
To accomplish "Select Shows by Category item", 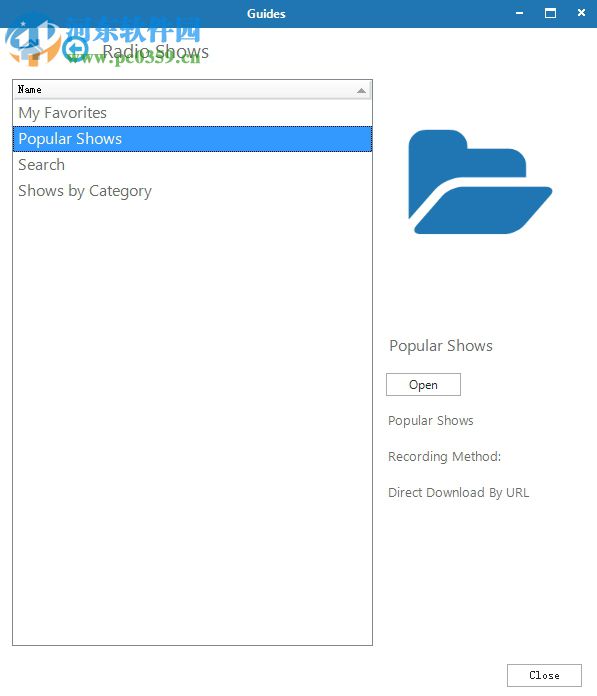I will [x=192, y=191].
